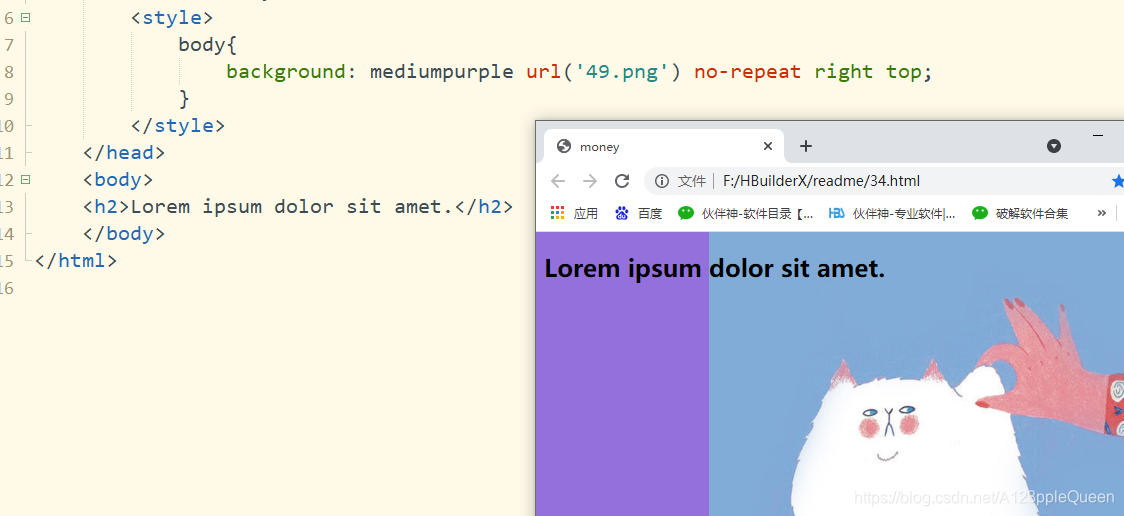Select the Lorem ipsum heading in the webpage
Image resolution: width=1124 pixels, height=516 pixels.
click(715, 269)
